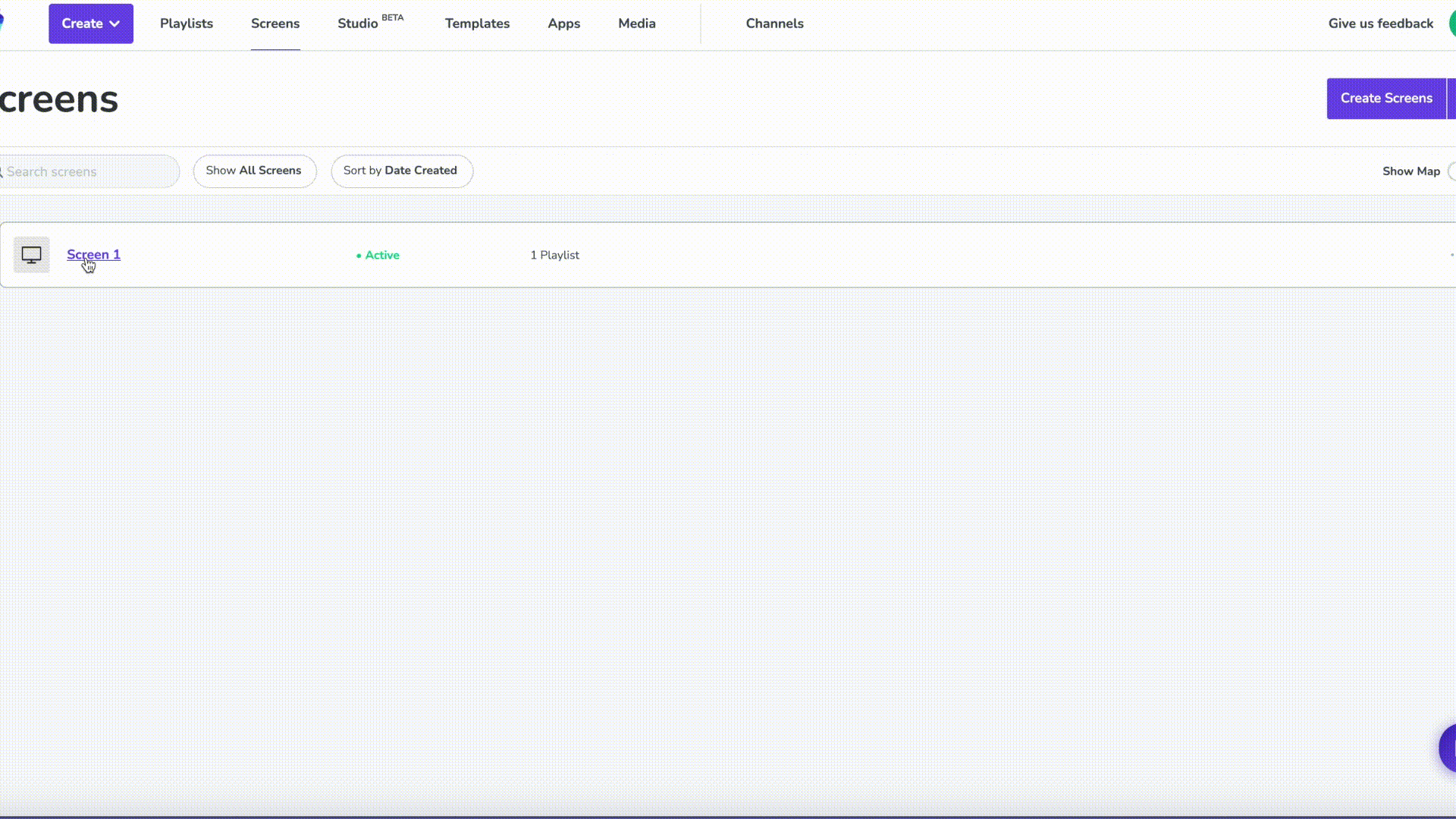Click the 1 Playlist text in Screen 1 row
The image size is (1456, 819).
pyautogui.click(x=554, y=256)
